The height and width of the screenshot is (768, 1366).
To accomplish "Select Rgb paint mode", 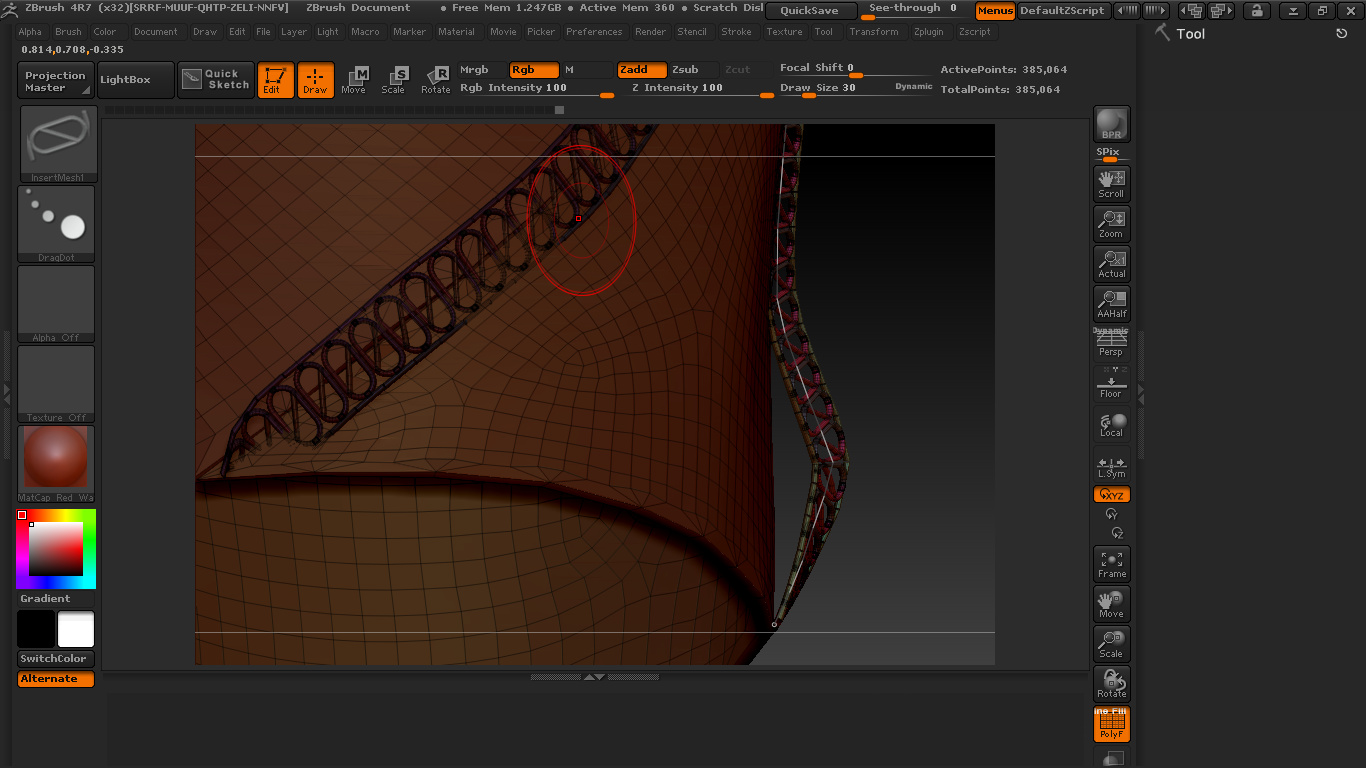I will (534, 70).
